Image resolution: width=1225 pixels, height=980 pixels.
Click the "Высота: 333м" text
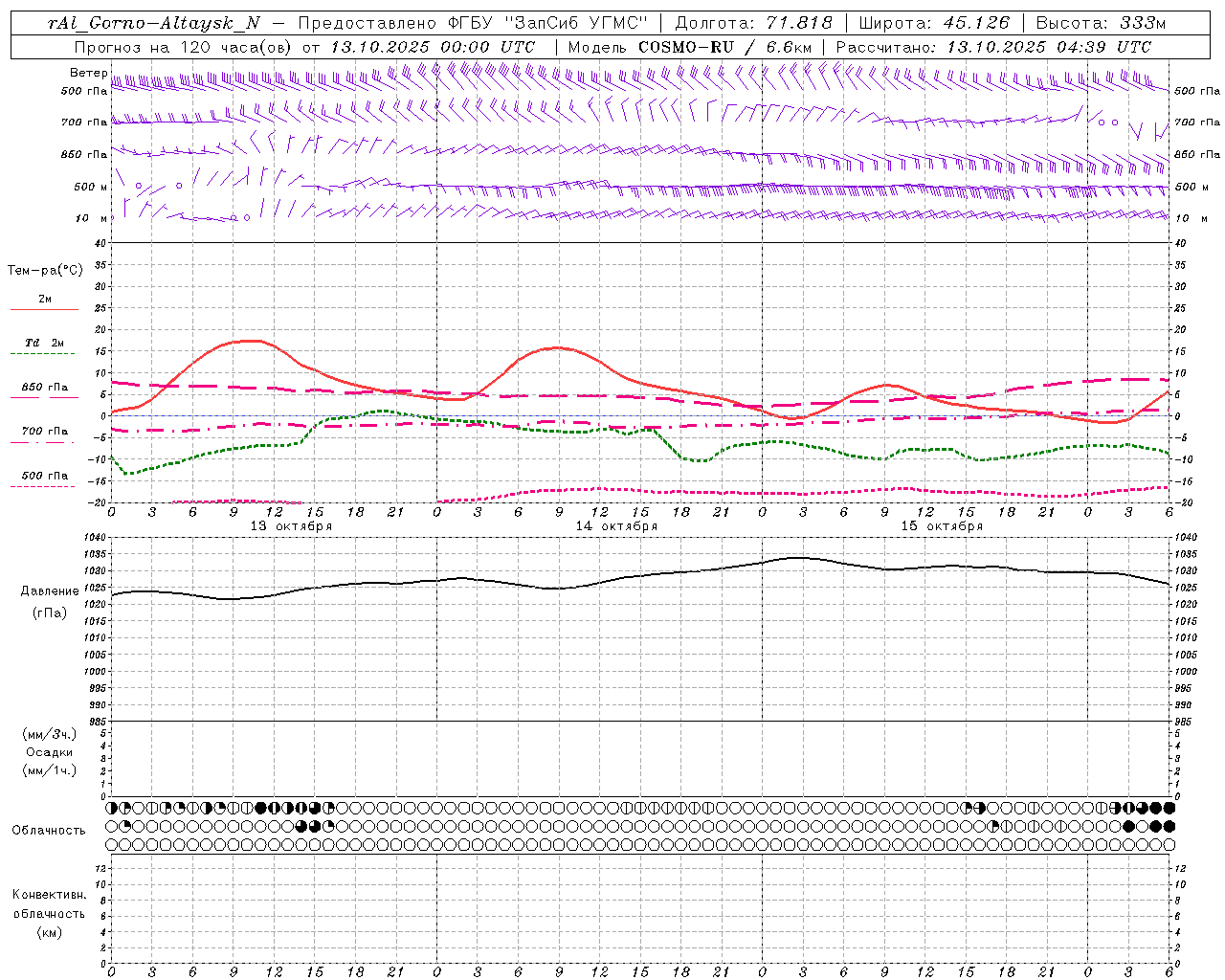(x=1102, y=24)
